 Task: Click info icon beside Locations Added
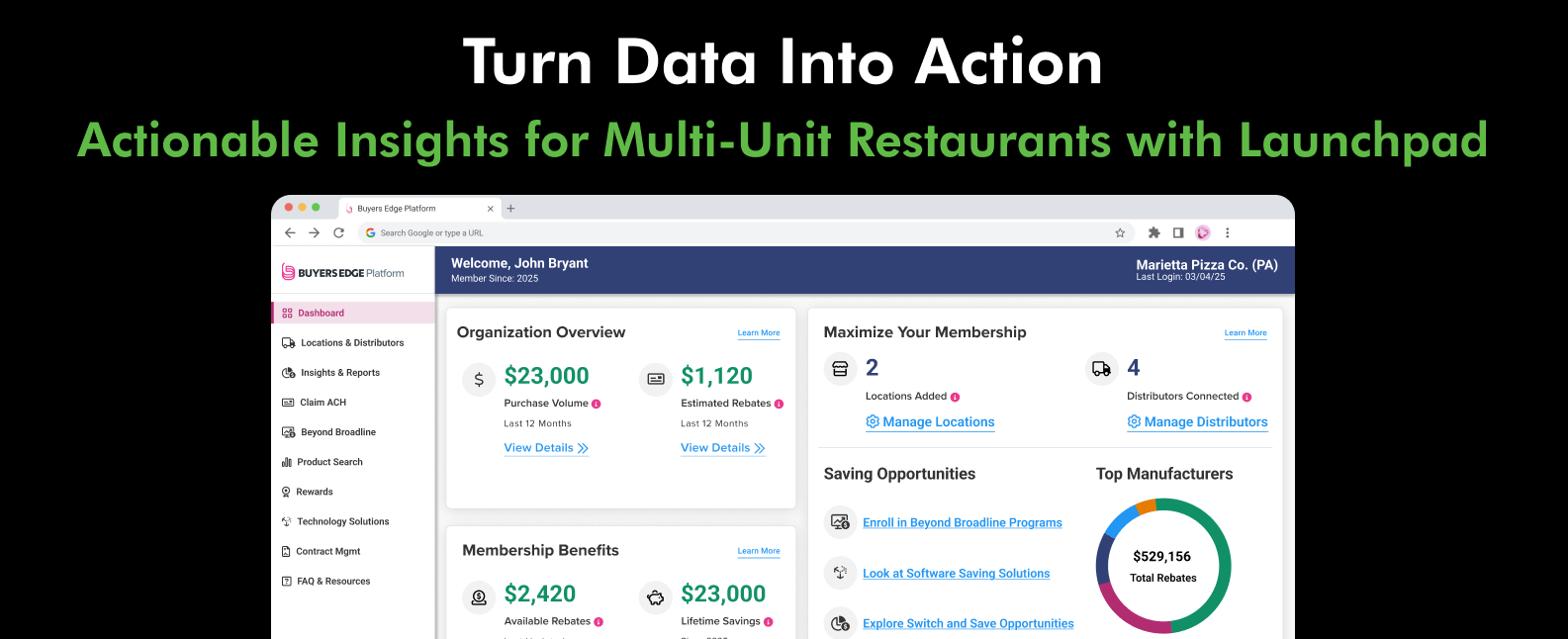pyautogui.click(x=956, y=397)
